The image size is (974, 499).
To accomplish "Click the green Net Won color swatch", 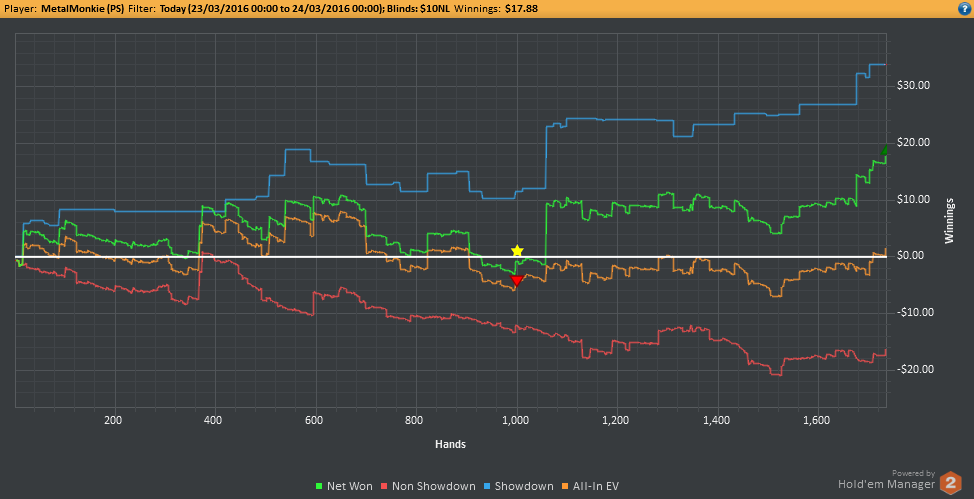I will coord(320,487).
